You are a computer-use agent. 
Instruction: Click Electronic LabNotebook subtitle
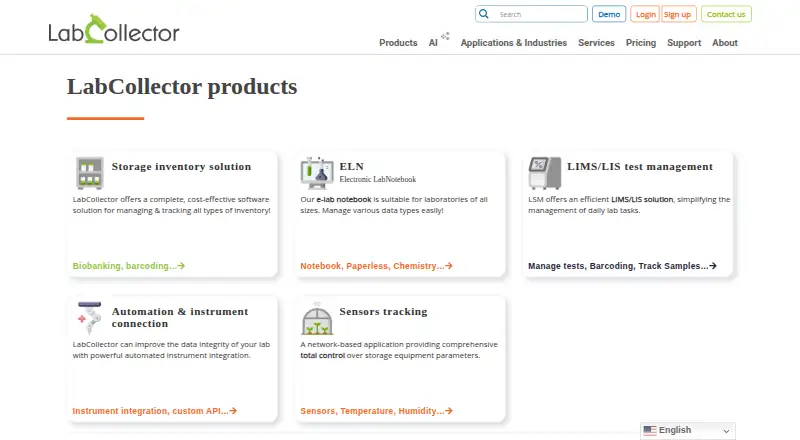click(x=378, y=179)
